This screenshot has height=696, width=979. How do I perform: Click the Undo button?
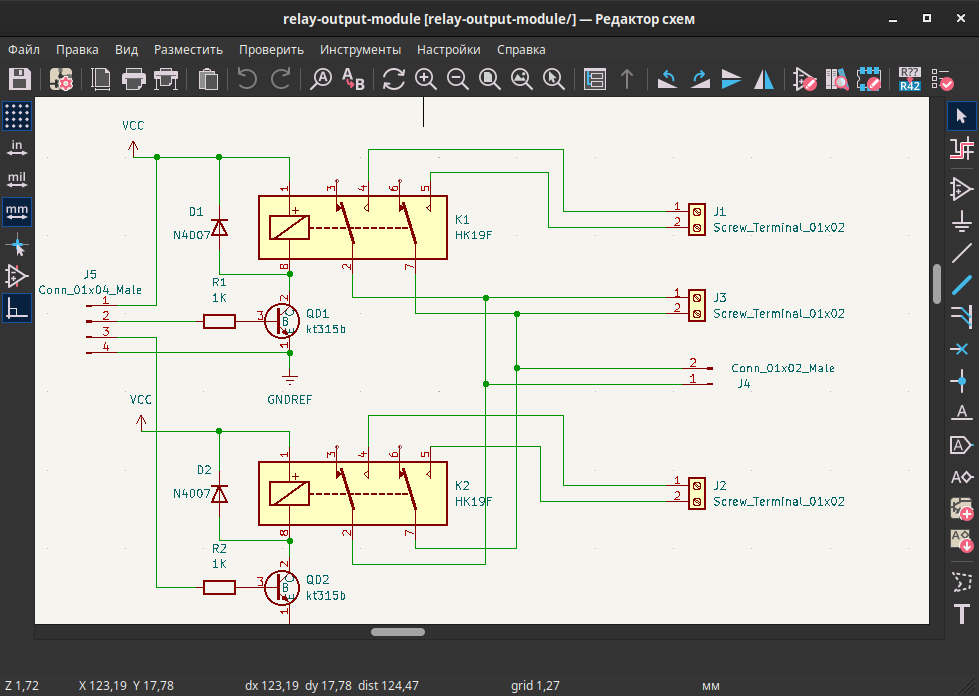coord(243,80)
